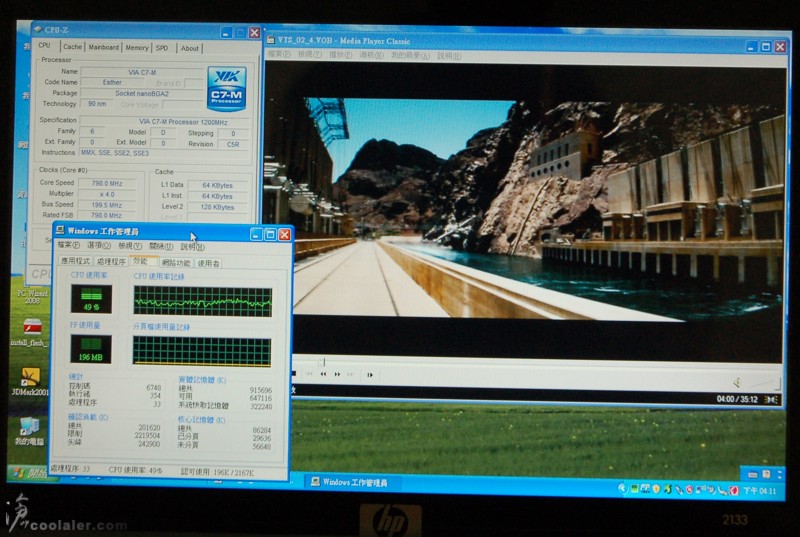Click rewind button in Media Player Classic
Viewport: 800px width, 537px height.
(x=323, y=374)
